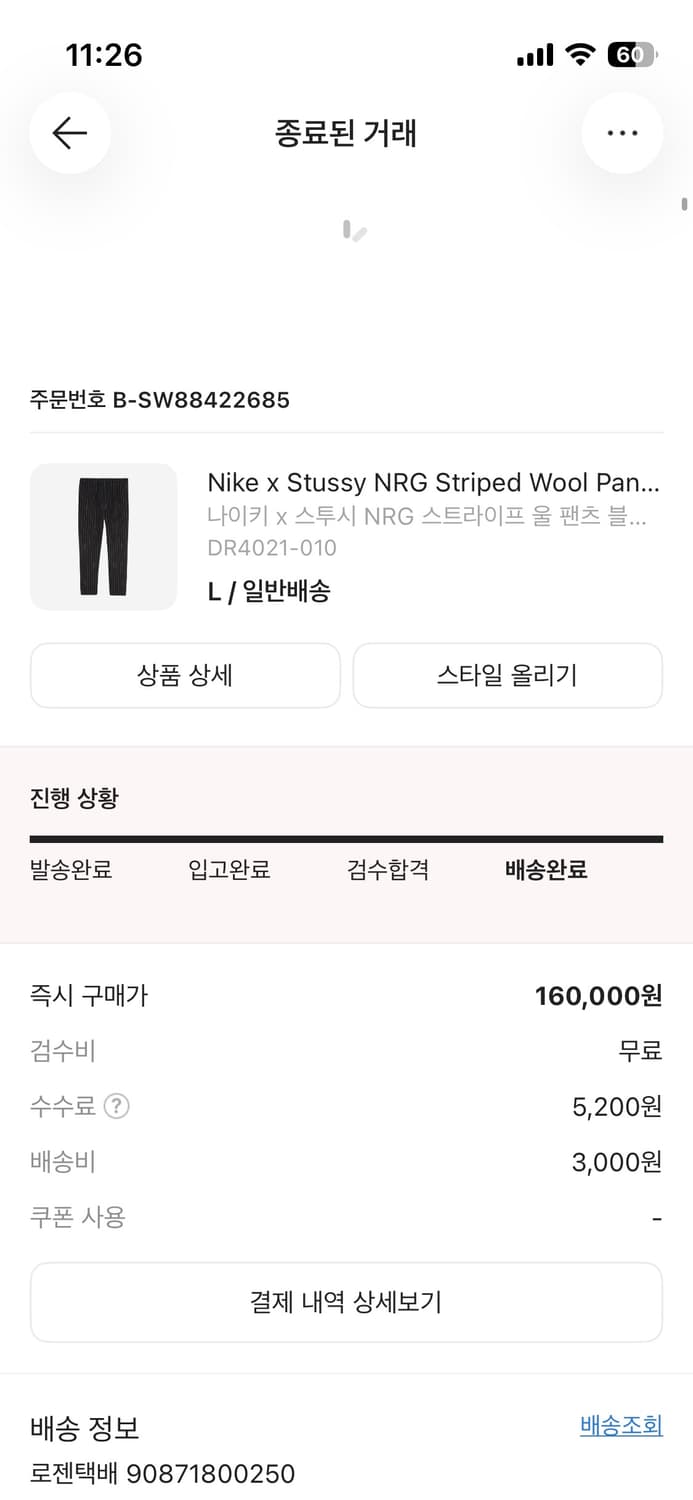This screenshot has height=1500, width=693.
Task: Tap the back arrow to return
Action: 69,133
